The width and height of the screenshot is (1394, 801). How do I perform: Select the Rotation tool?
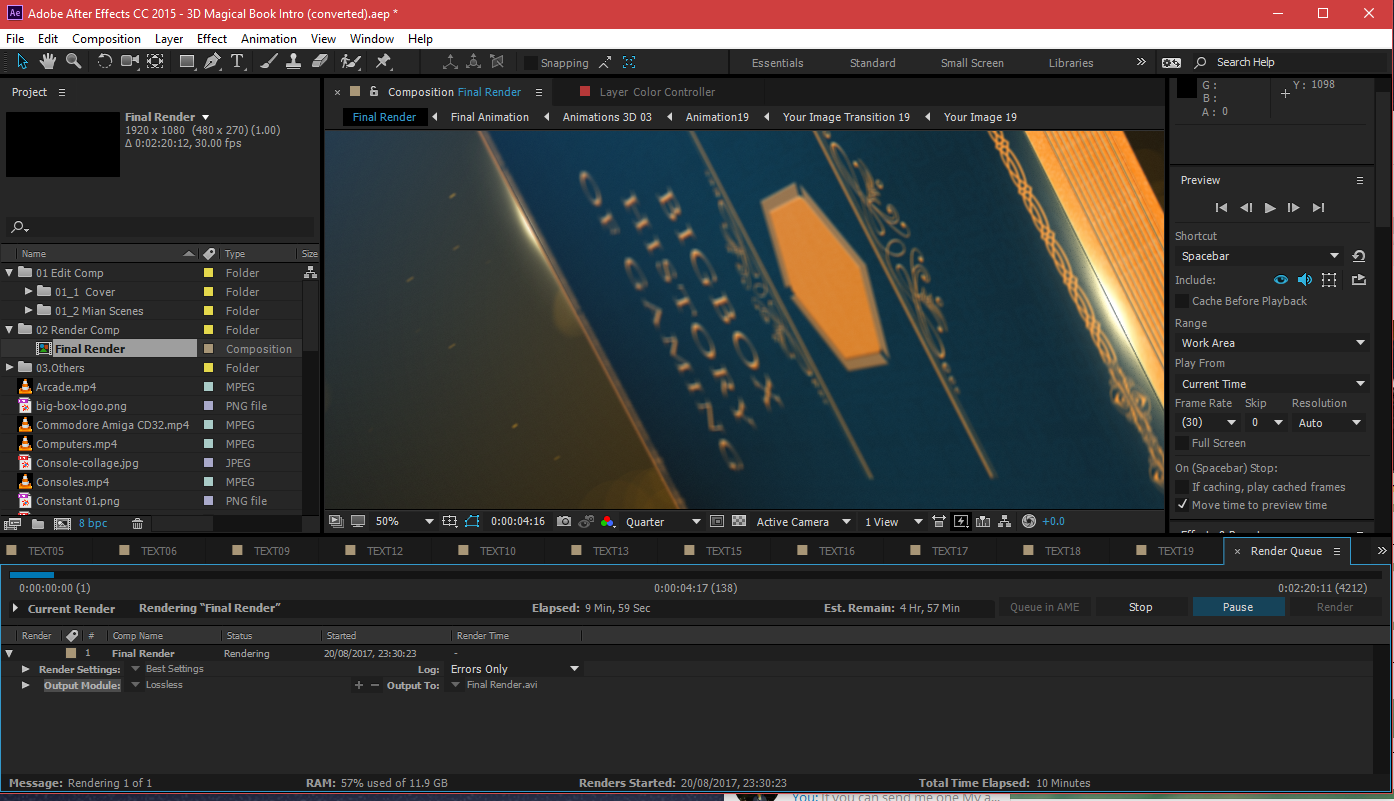[104, 62]
